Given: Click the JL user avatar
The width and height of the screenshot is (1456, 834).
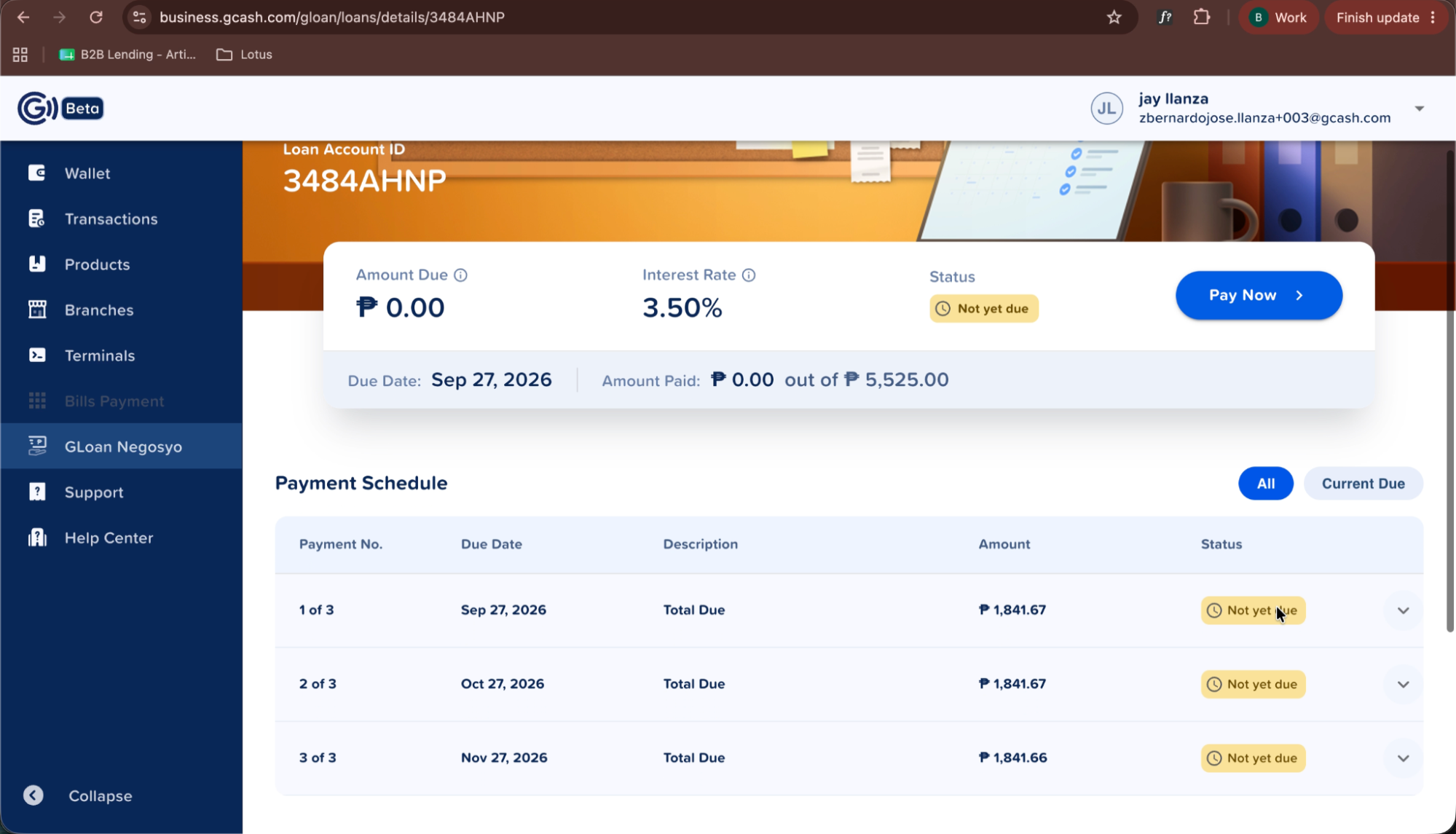Looking at the screenshot, I should tap(1106, 109).
